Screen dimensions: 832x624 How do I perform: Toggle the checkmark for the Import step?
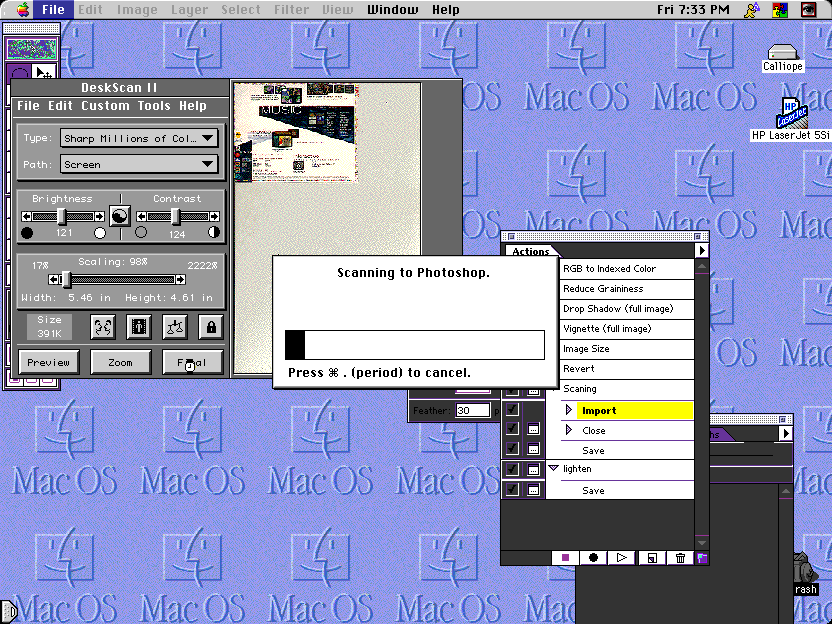(x=513, y=410)
